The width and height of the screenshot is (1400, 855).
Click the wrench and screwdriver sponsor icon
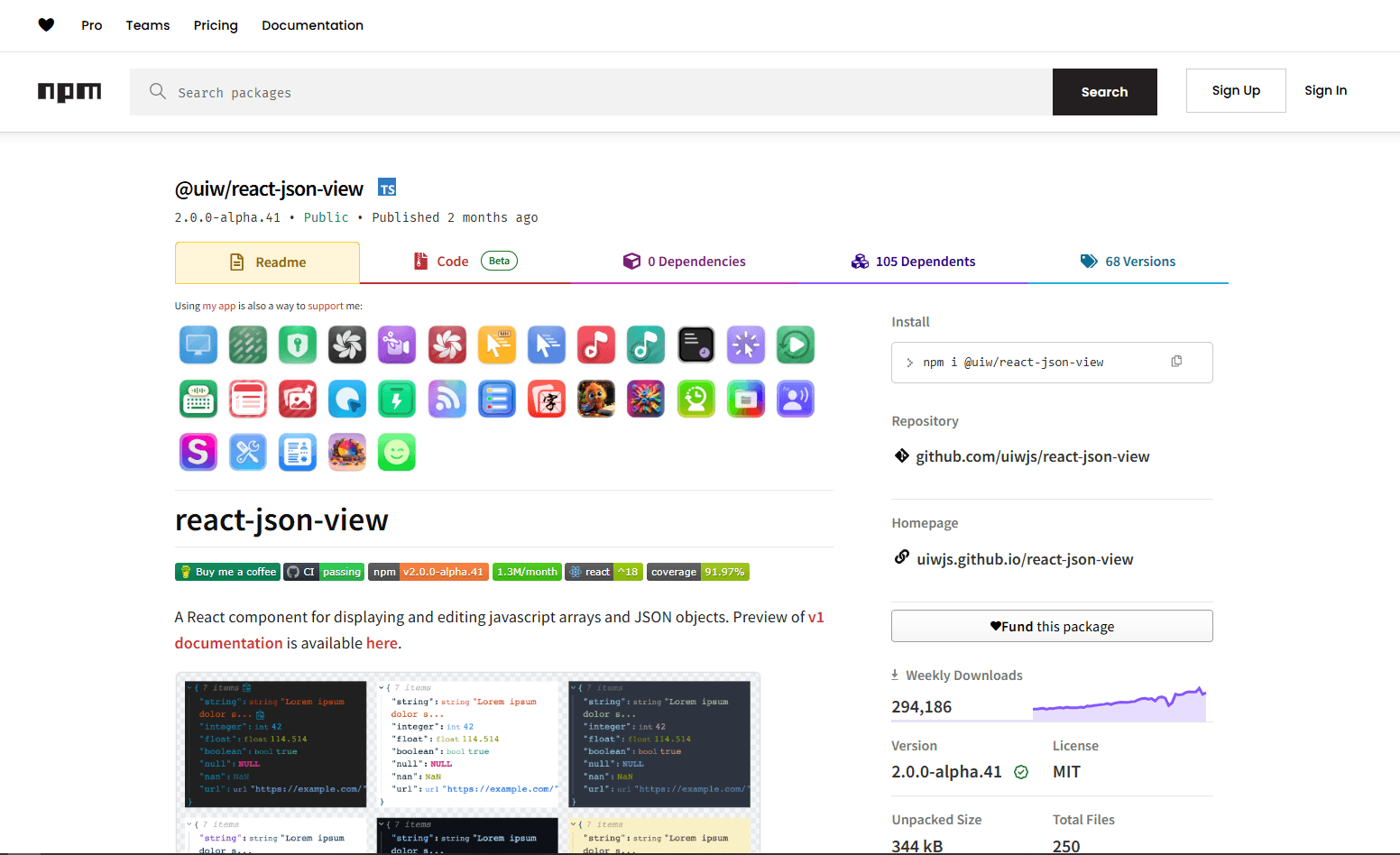pyautogui.click(x=248, y=452)
